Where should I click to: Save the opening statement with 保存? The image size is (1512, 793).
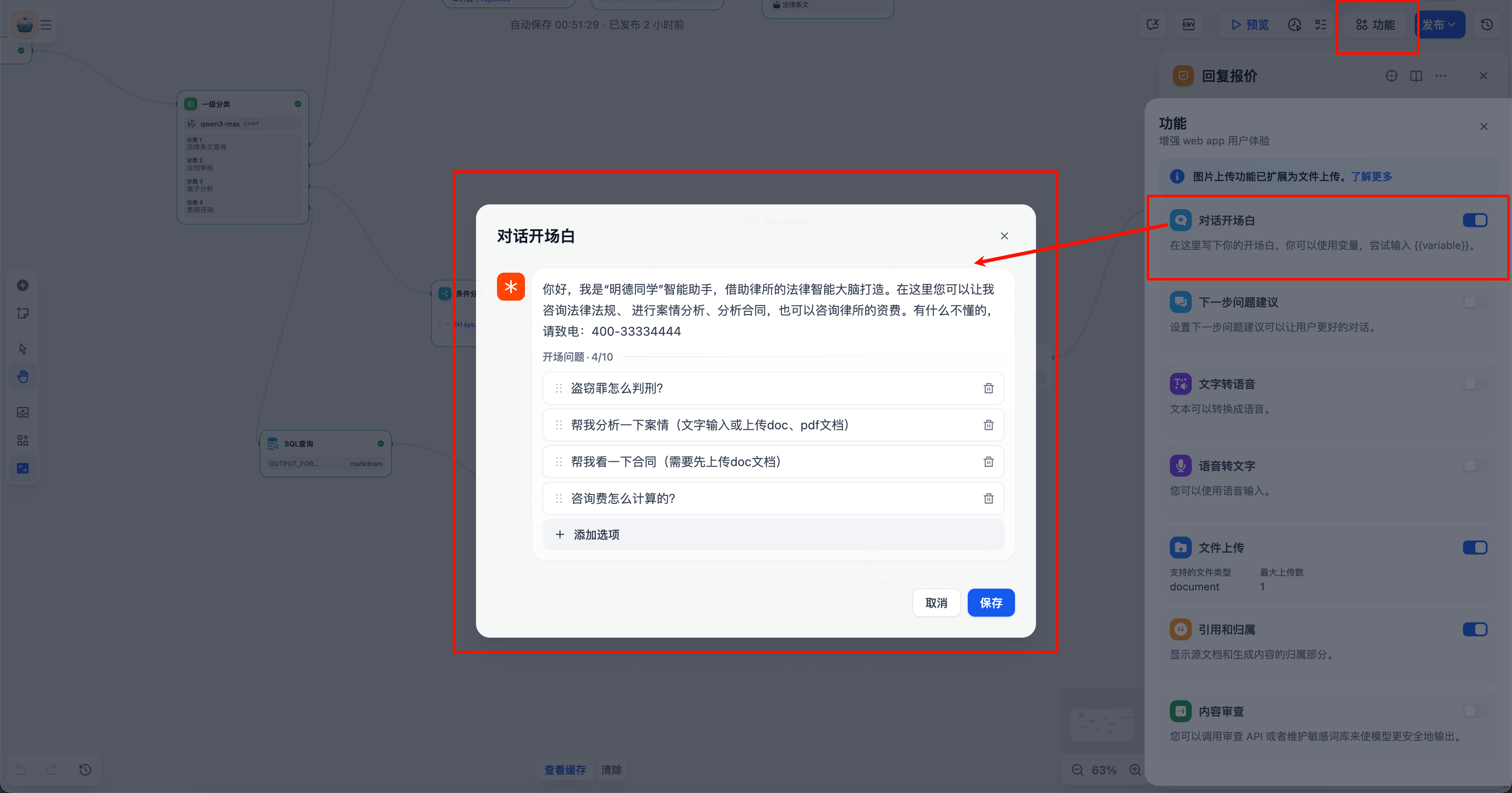click(x=991, y=603)
